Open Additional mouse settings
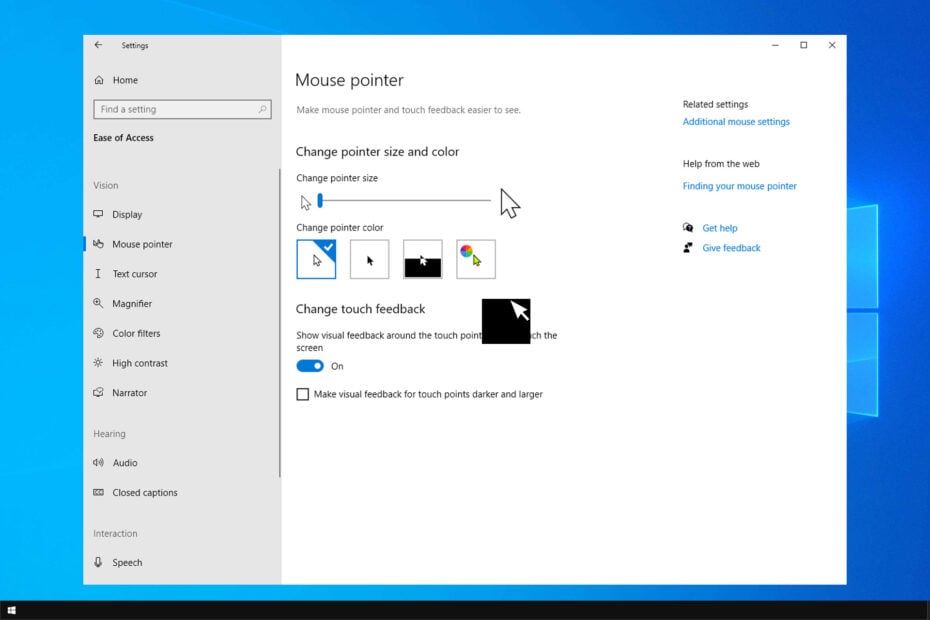 point(736,121)
